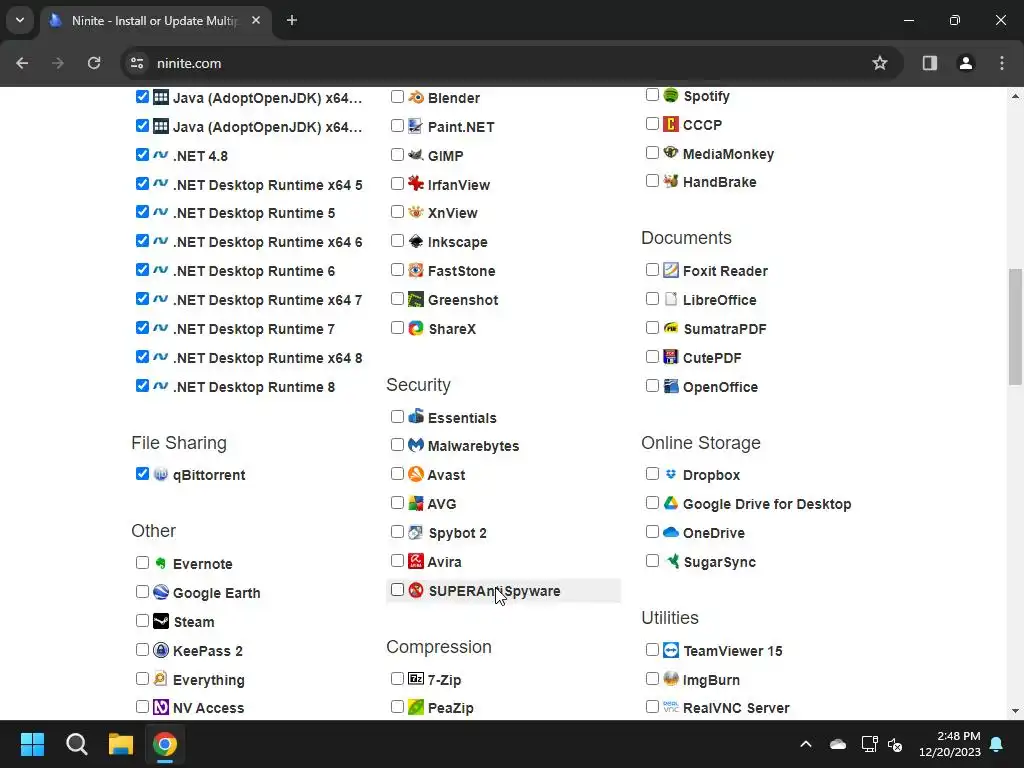This screenshot has height=768, width=1024.
Task: Click the KeePass 2 lock icon
Action: (161, 650)
